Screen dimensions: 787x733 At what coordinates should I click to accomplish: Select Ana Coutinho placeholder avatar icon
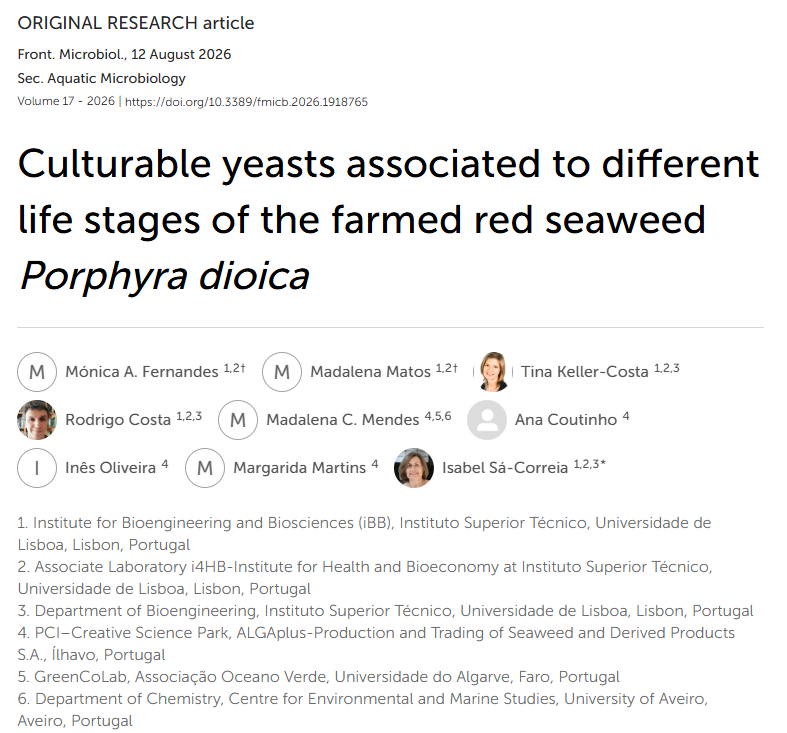point(487,420)
